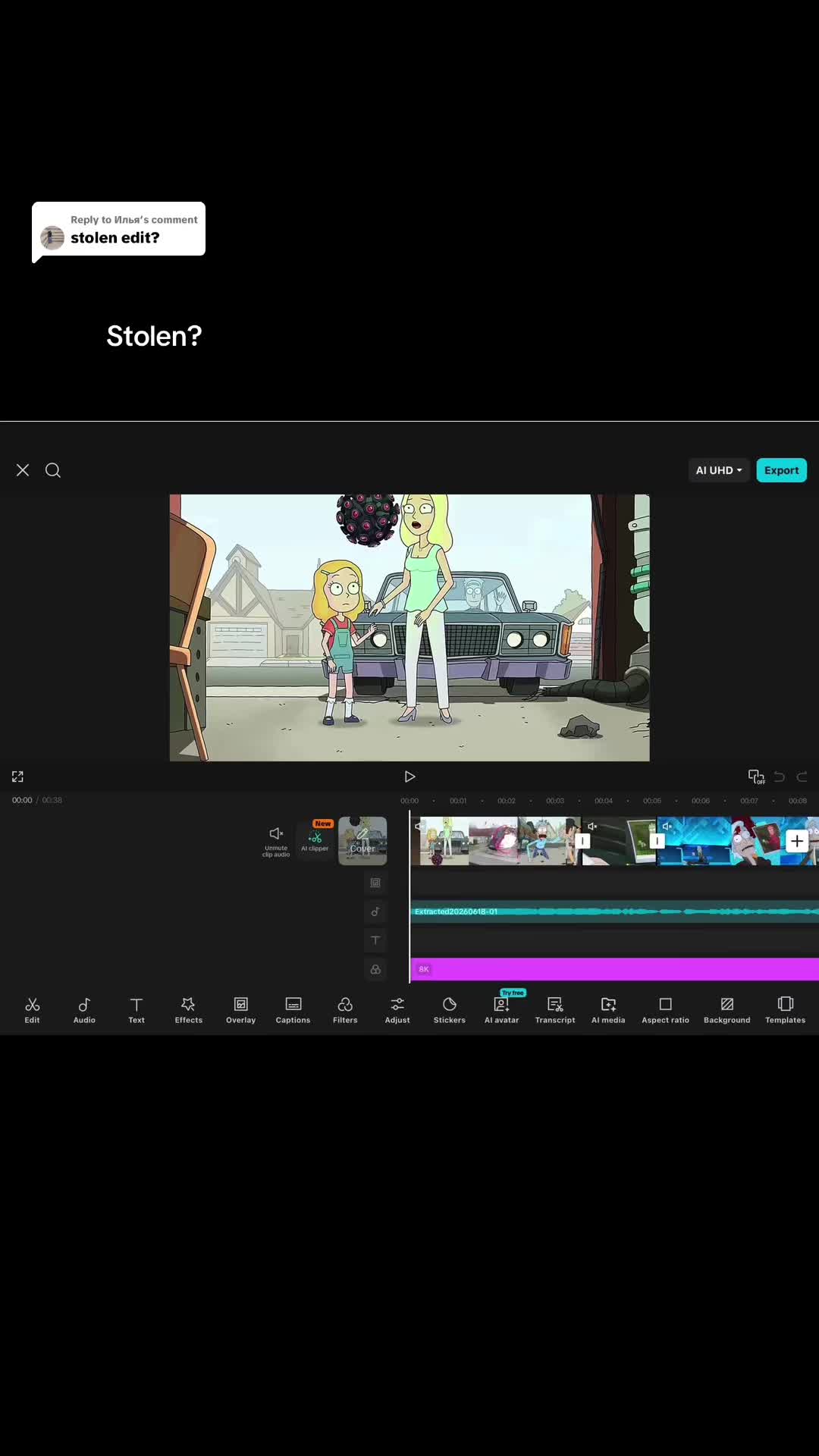Open the Audio tool

[84, 1010]
